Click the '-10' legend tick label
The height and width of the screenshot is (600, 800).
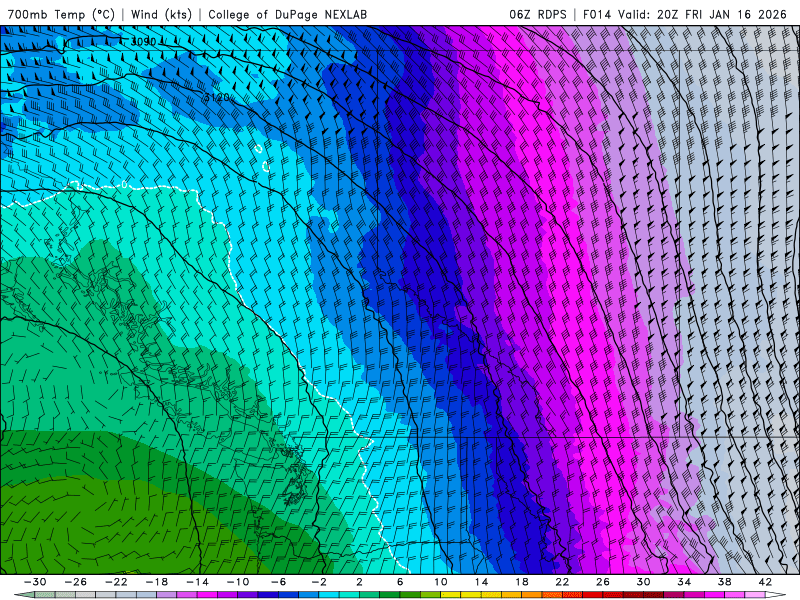click(x=237, y=582)
